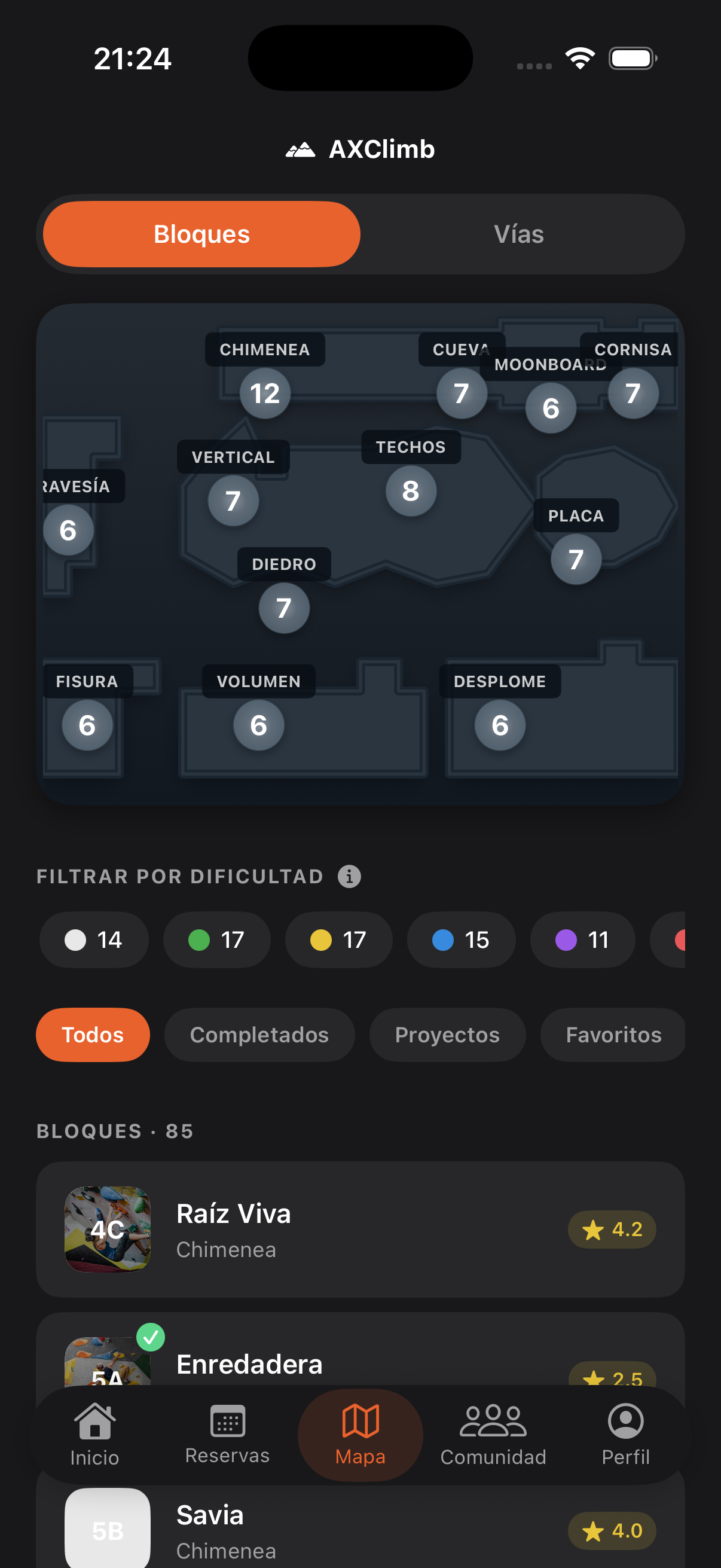This screenshot has width=721, height=1568.
Task: Filter by green difficulty 17
Action: [216, 940]
